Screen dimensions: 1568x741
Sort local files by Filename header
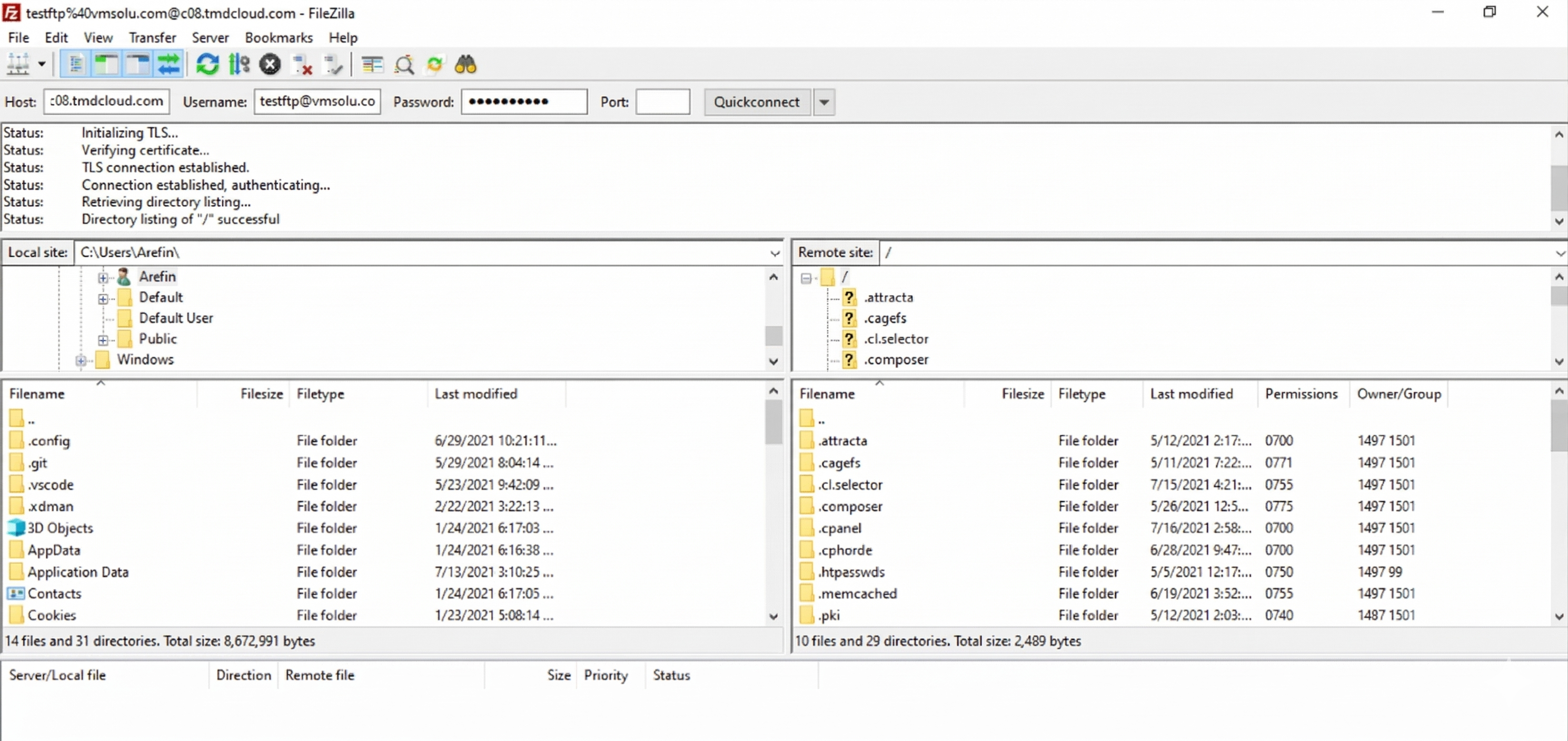click(x=101, y=393)
